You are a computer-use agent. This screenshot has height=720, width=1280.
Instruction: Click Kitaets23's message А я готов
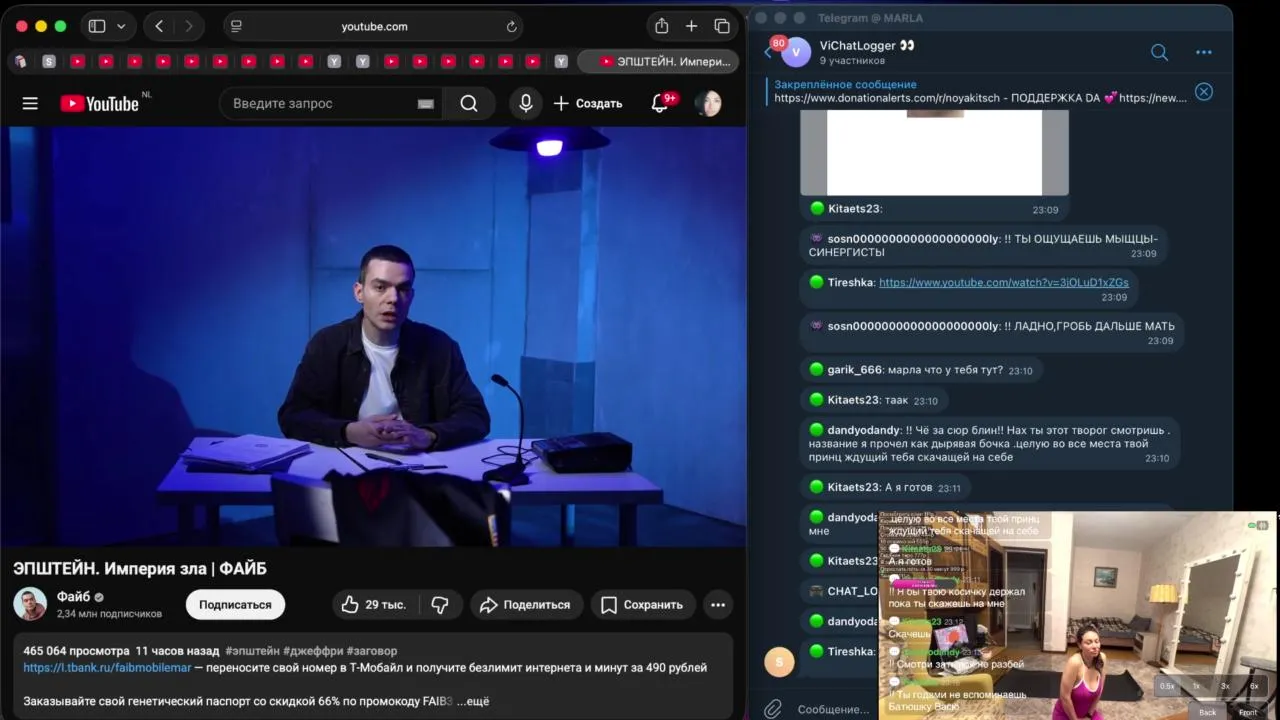[x=885, y=487]
